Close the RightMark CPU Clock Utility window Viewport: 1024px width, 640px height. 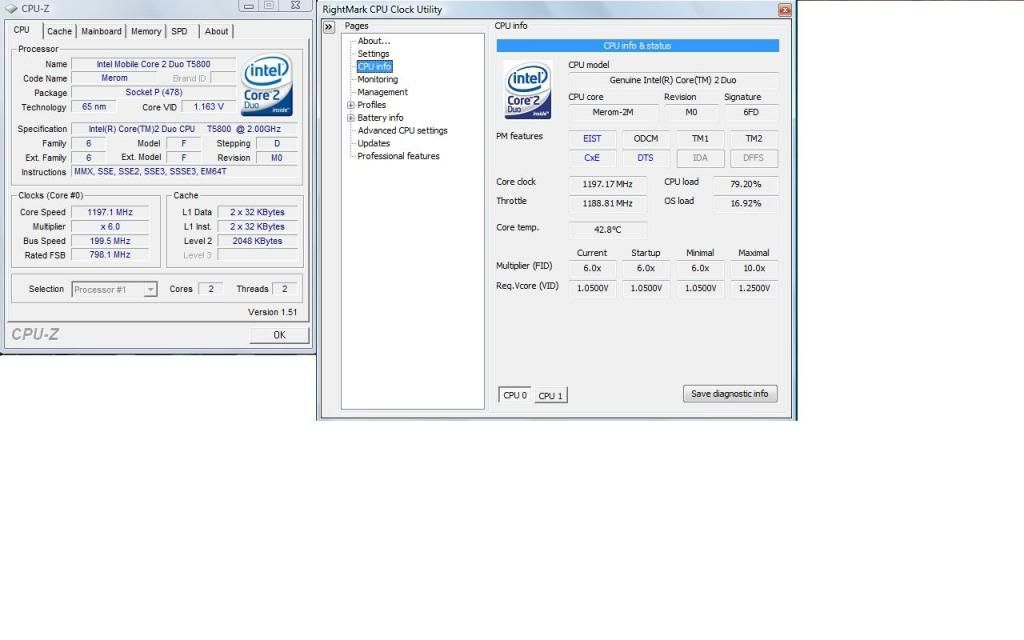coord(785,10)
